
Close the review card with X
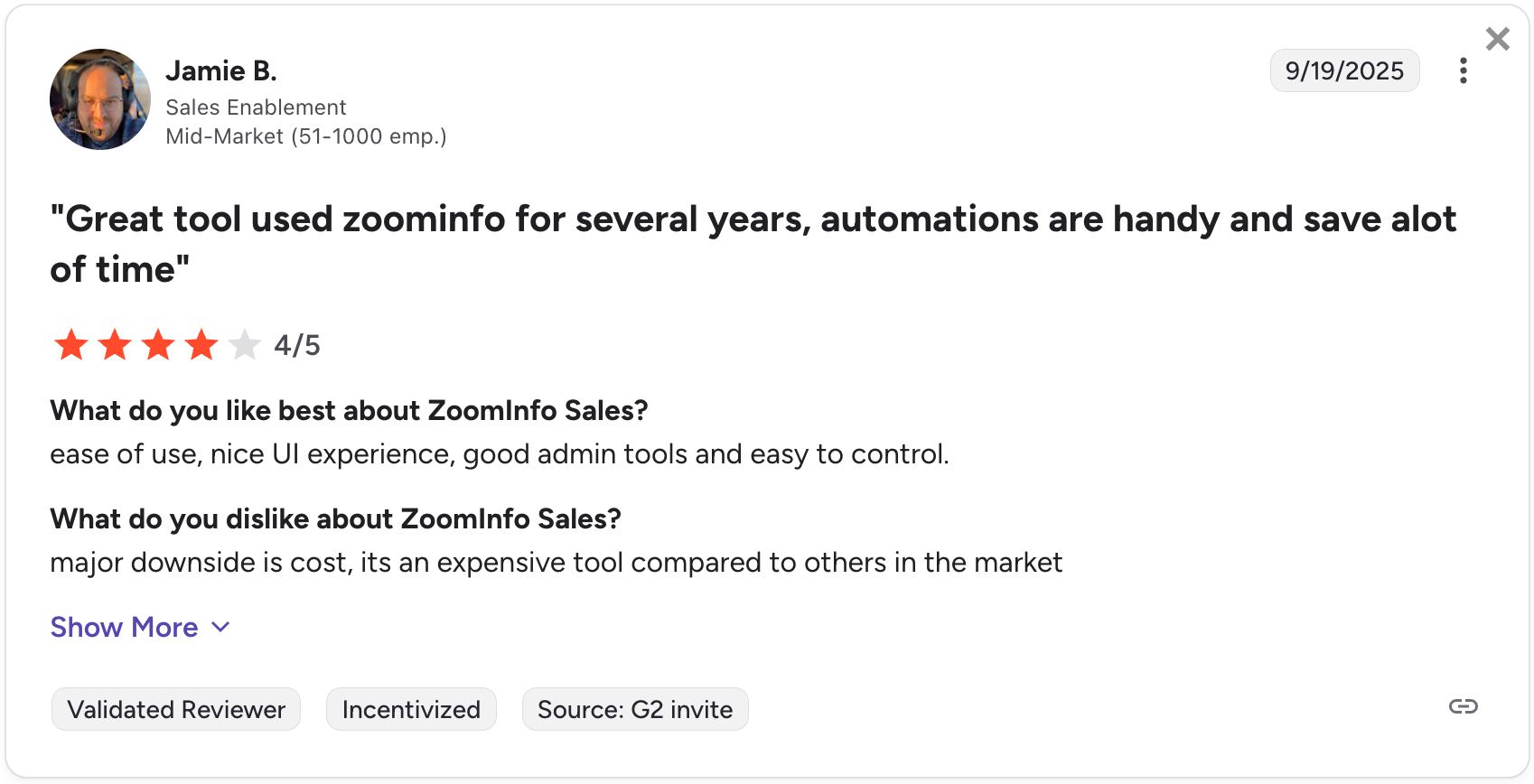pos(1497,39)
